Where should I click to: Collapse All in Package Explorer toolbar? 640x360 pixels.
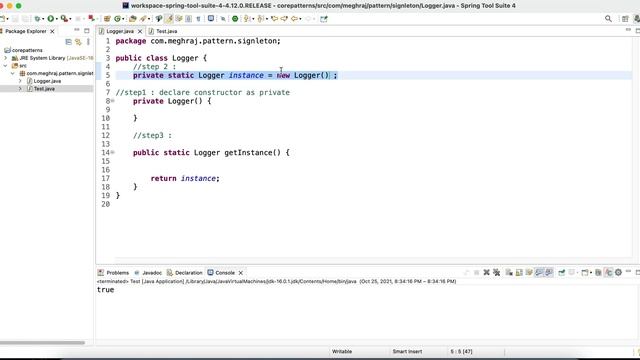pos(68,42)
